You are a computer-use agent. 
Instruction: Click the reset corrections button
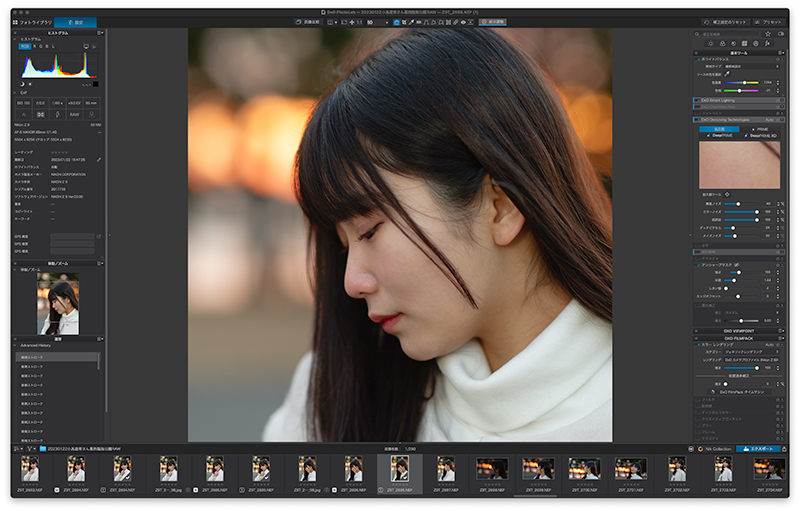pyautogui.click(x=725, y=22)
